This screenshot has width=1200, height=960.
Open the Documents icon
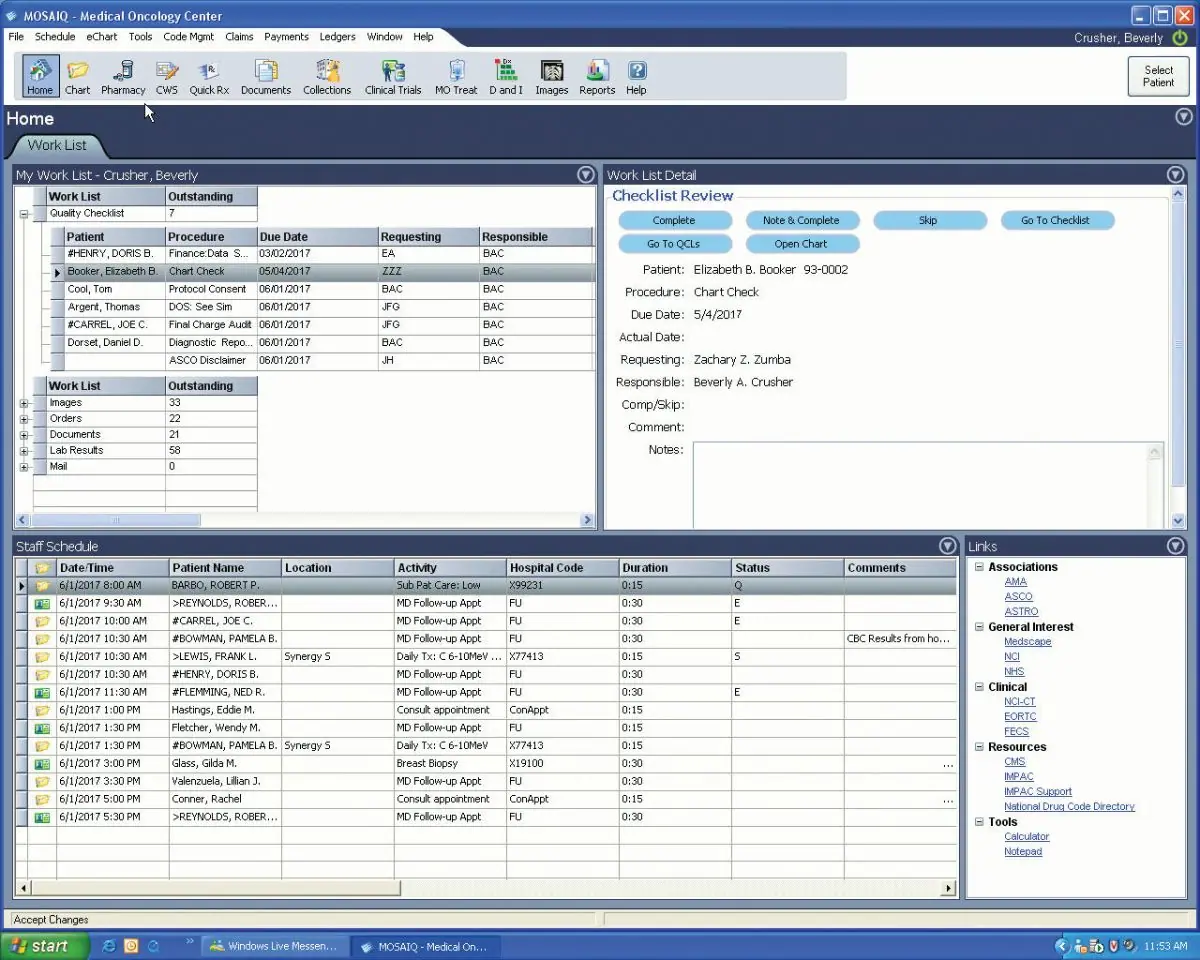tap(265, 75)
